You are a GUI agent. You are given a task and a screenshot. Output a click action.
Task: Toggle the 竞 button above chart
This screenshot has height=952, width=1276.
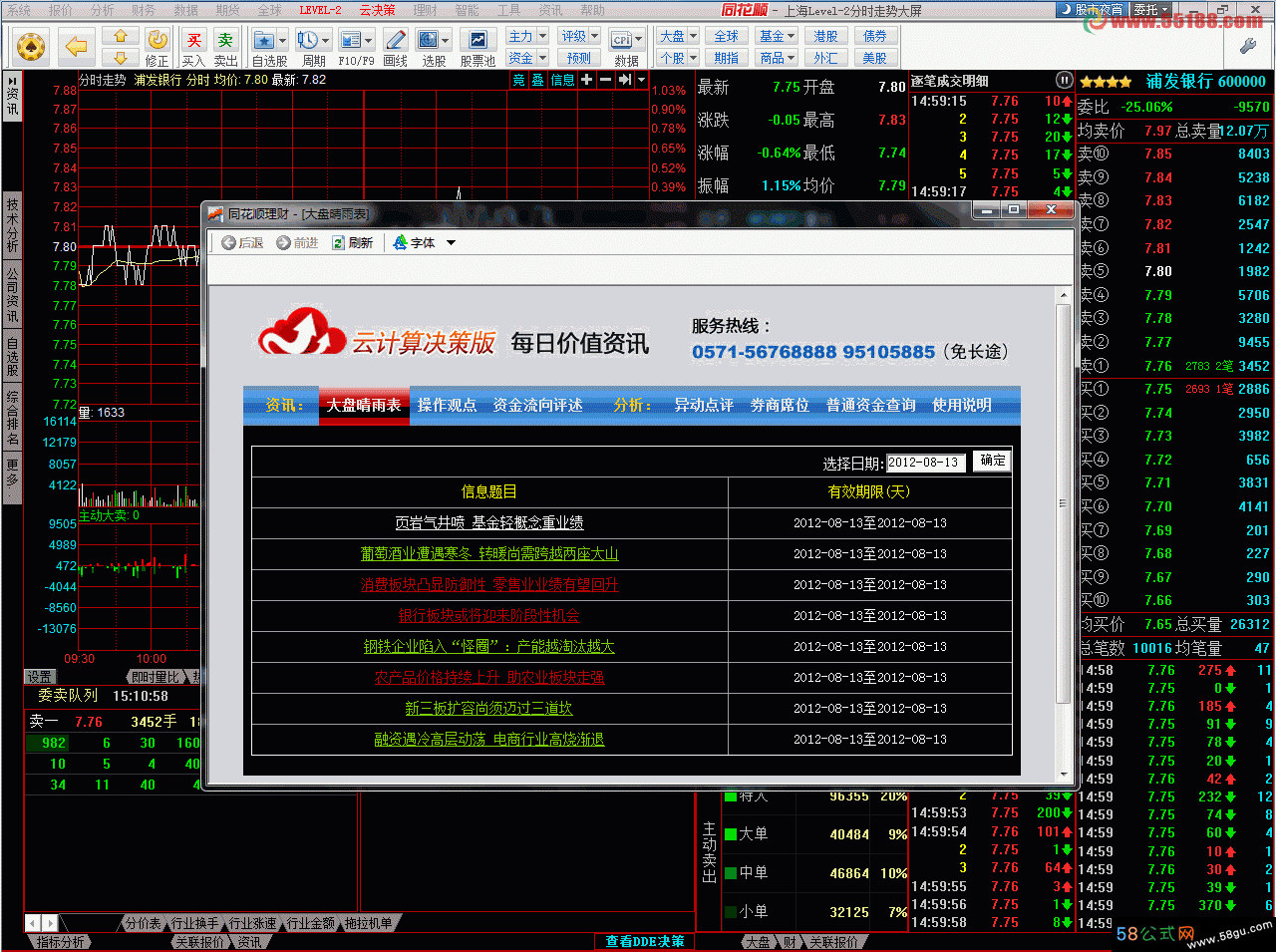coord(518,80)
